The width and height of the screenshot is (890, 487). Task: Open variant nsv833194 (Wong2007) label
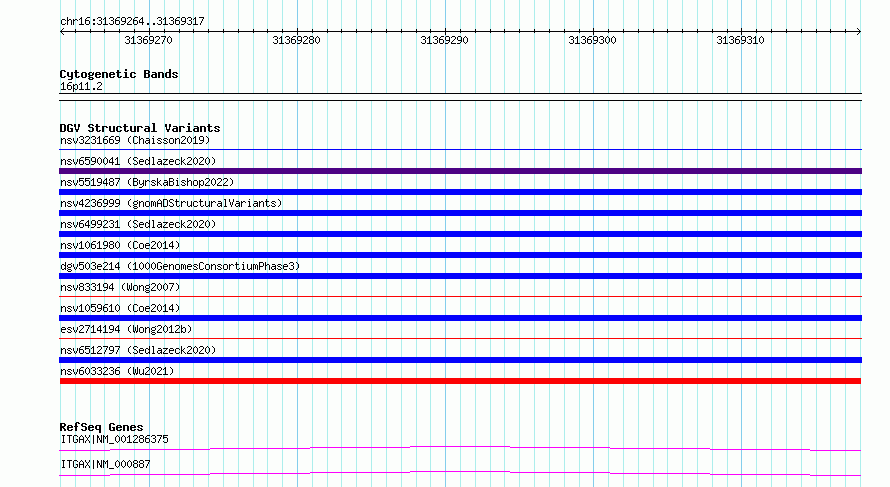[x=120, y=287]
